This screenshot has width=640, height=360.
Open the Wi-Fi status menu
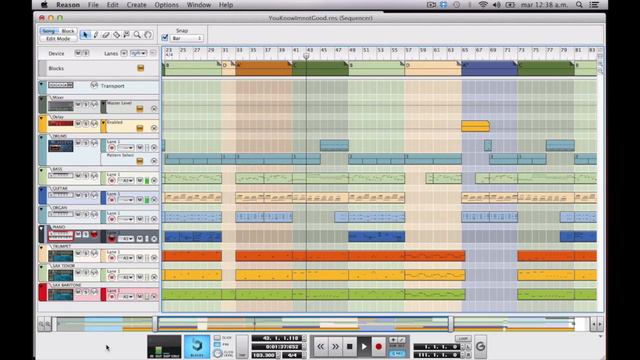click(x=483, y=5)
